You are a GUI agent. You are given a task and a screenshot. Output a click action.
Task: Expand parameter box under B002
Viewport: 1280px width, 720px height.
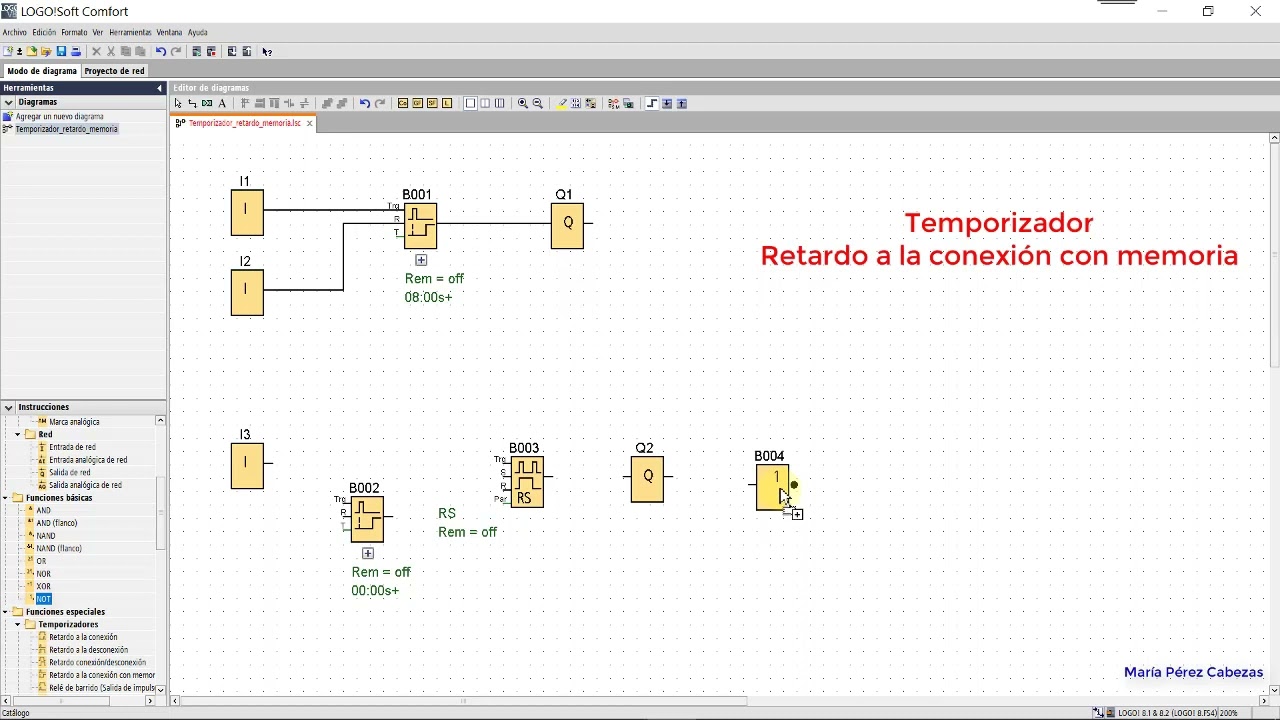pos(368,553)
